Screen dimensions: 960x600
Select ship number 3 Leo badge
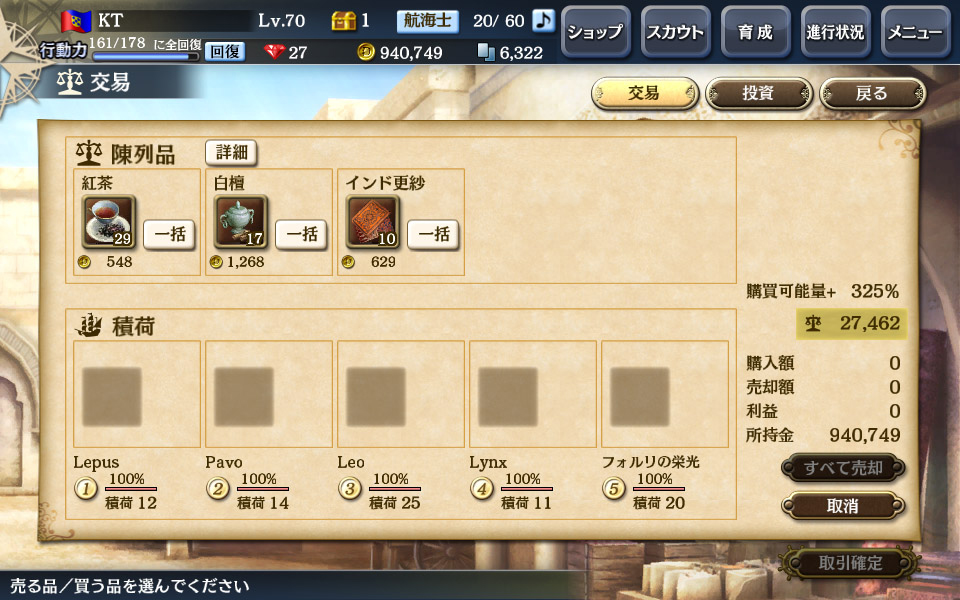click(x=350, y=489)
